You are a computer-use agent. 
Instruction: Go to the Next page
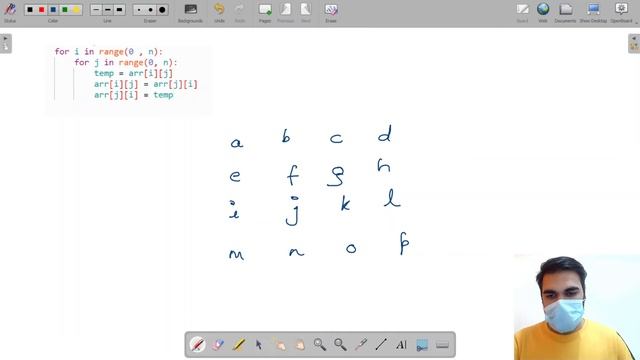point(306,12)
